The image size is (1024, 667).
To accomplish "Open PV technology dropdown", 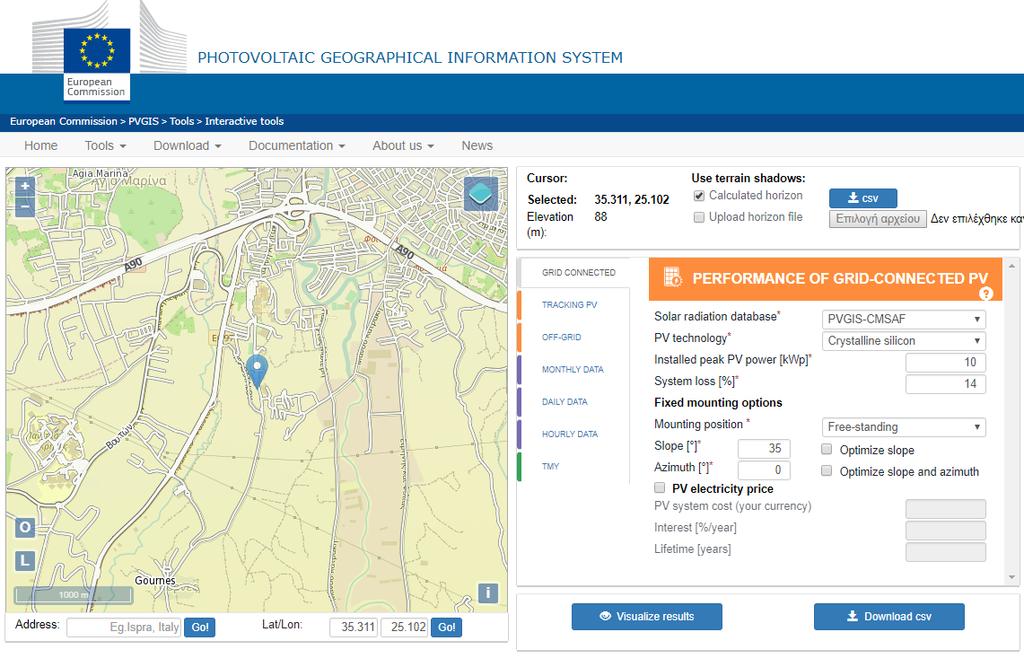I will pyautogui.click(x=903, y=340).
